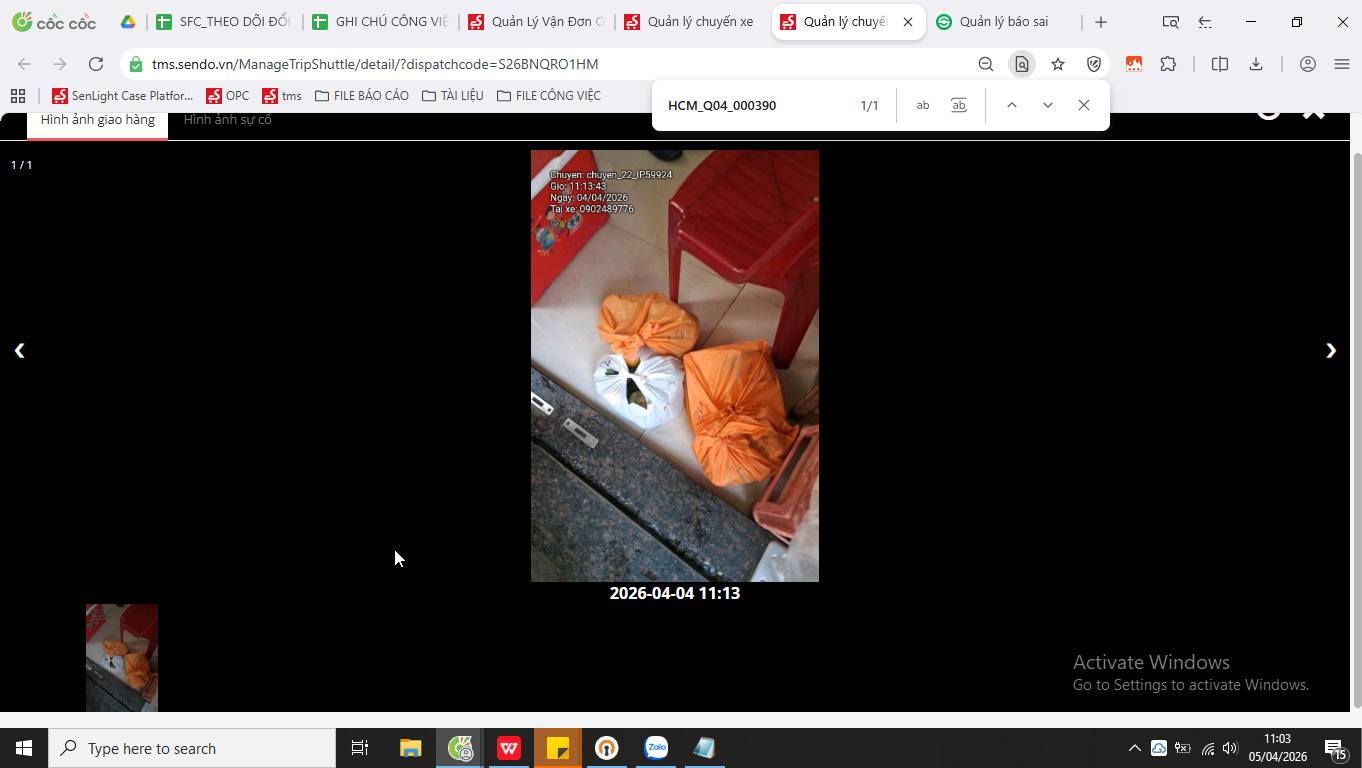Open the notification center icon

pos(1335,748)
